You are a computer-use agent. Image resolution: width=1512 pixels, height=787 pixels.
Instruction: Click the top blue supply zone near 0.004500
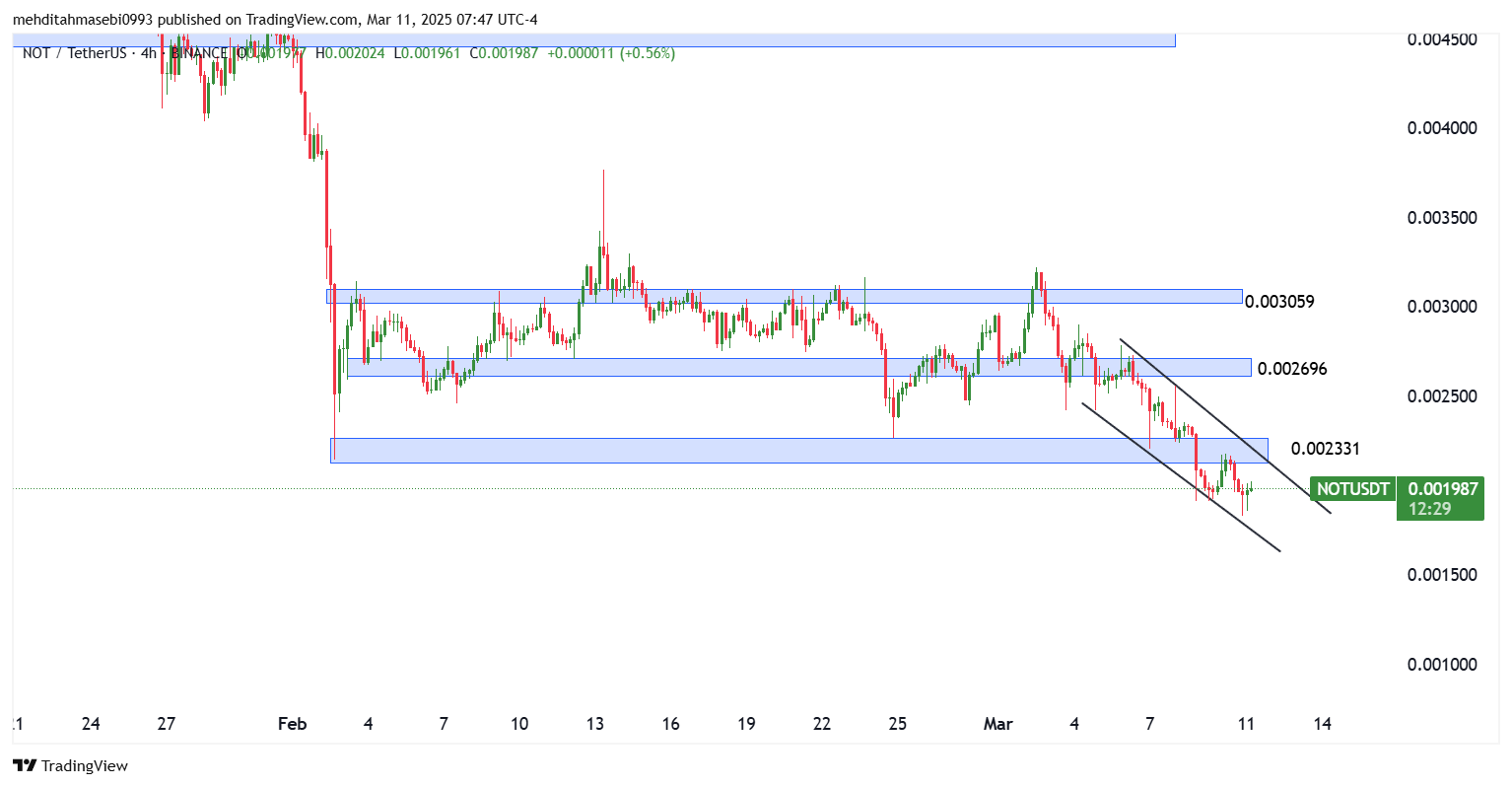594,39
